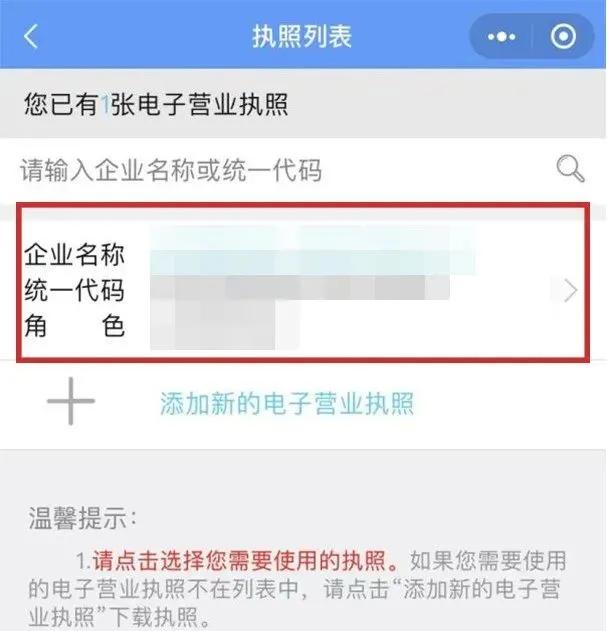Tap the gray tip paragraph about 下载执照

(297, 589)
